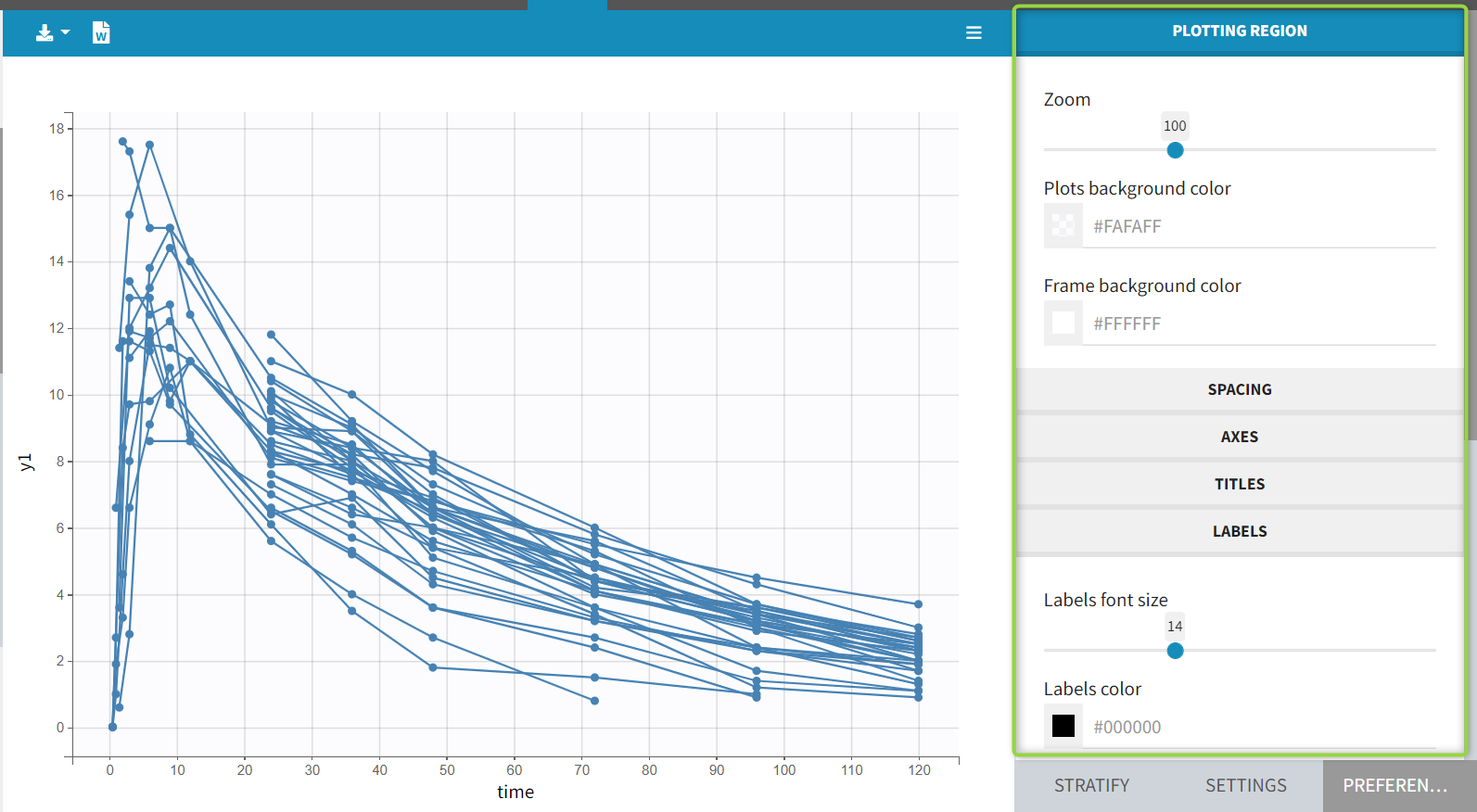Edit the labels color hex field #000000

click(1261, 728)
